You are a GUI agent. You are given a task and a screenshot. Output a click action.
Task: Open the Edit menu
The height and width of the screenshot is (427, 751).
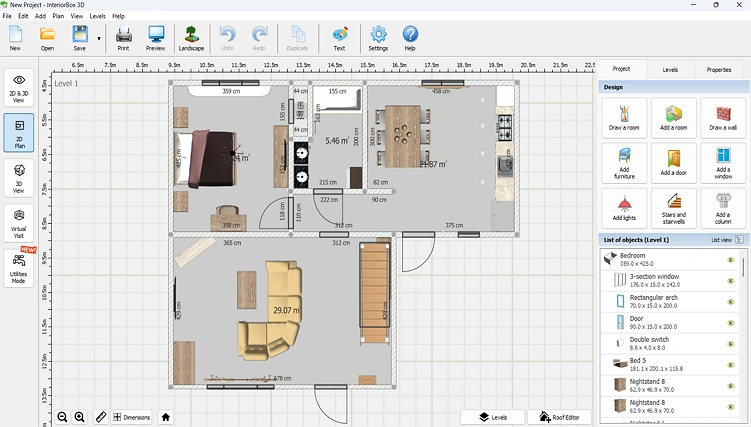(x=23, y=16)
